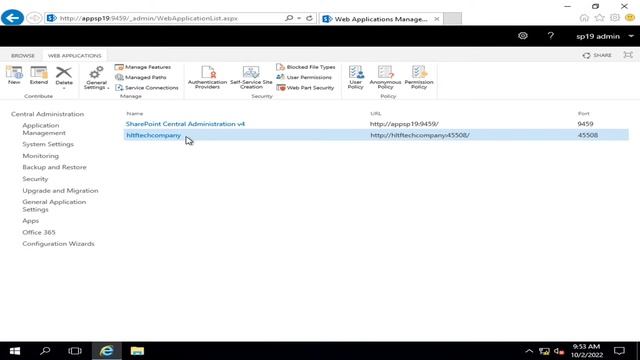Open Blocked File Types
The height and width of the screenshot is (360, 640).
pyautogui.click(x=306, y=67)
